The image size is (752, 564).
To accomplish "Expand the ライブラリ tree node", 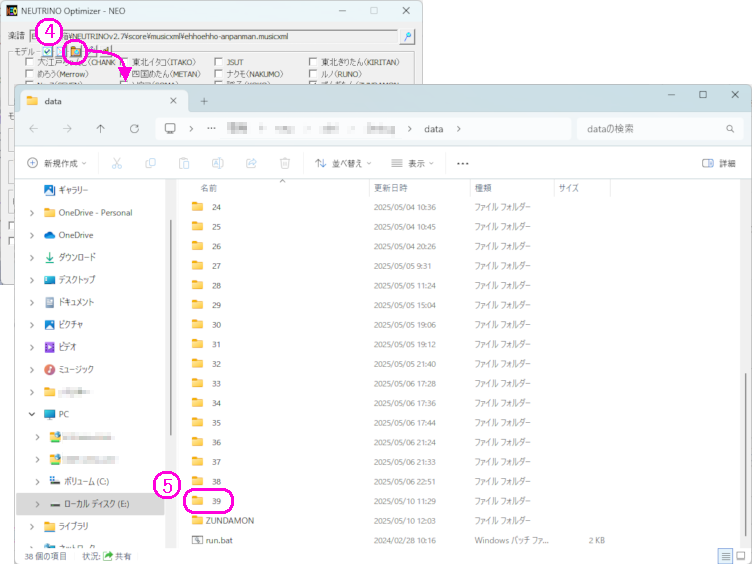I will point(32,527).
